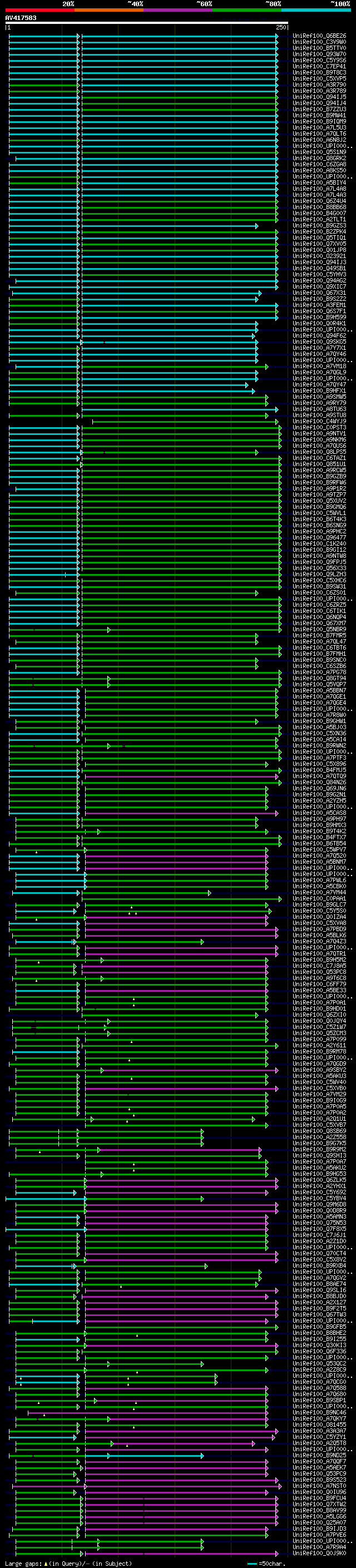The image size is (356, 1568).
Task: Click label UniRef100_Q30KI3
Action: coord(319,1345)
